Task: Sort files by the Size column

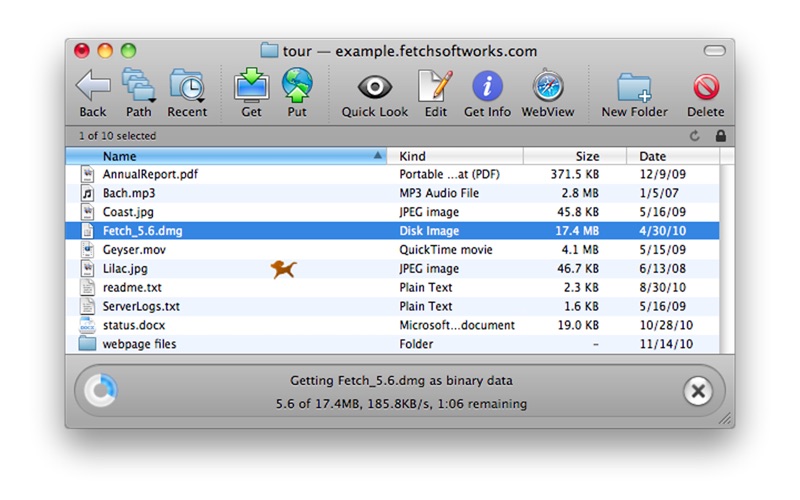Action: 574,156
